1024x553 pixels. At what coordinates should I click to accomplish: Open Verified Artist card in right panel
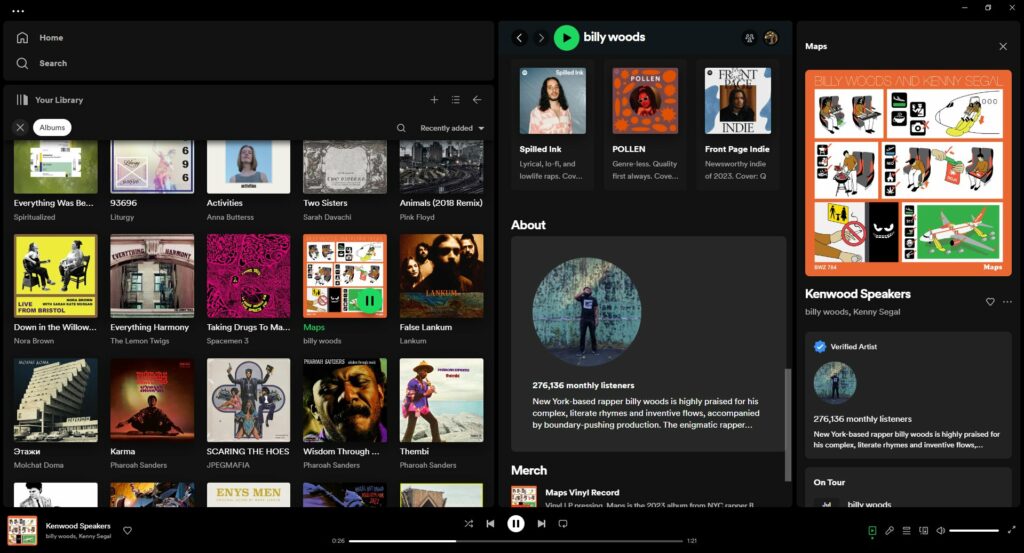tap(908, 395)
